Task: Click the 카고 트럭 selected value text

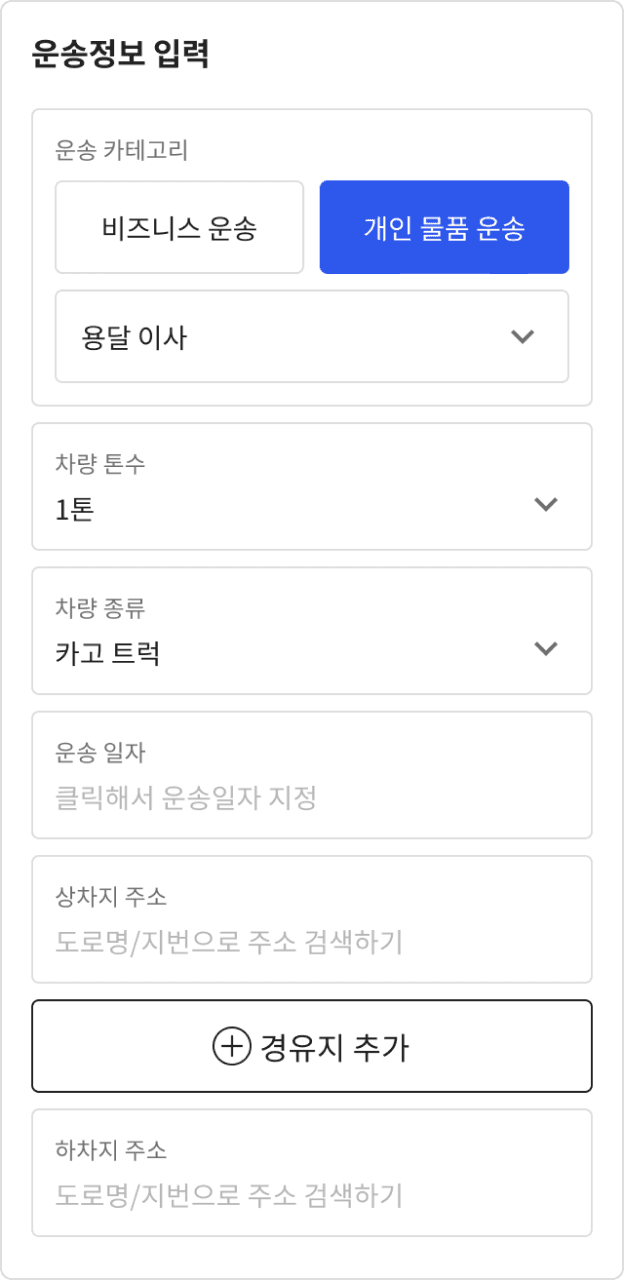Action: click(108, 655)
